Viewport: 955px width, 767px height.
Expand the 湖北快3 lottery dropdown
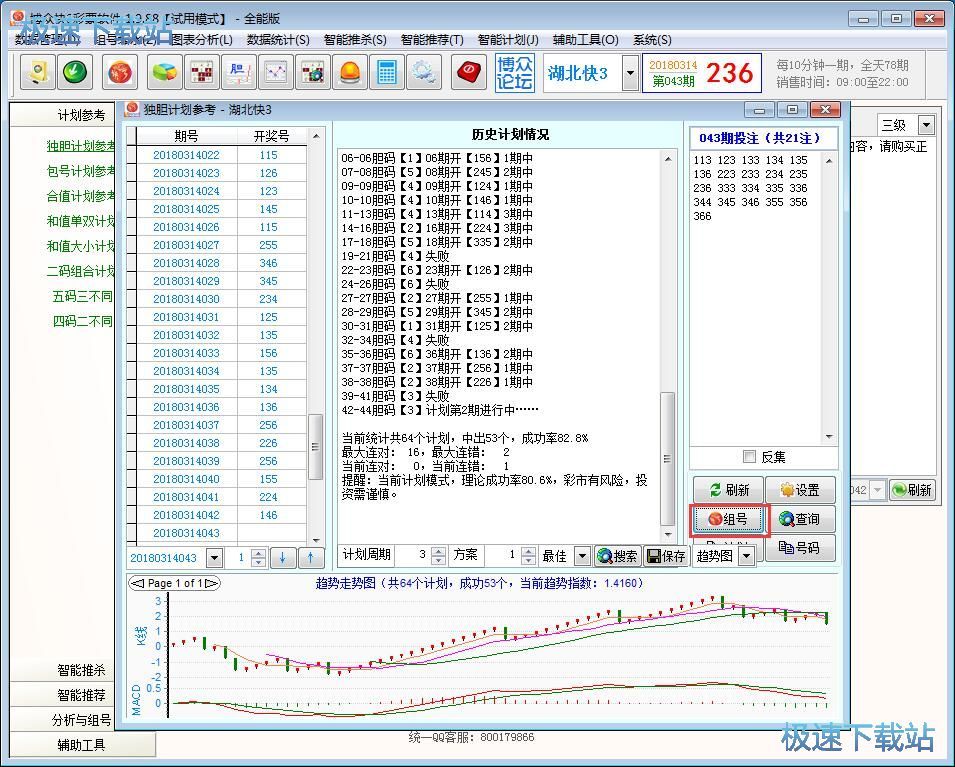point(630,73)
